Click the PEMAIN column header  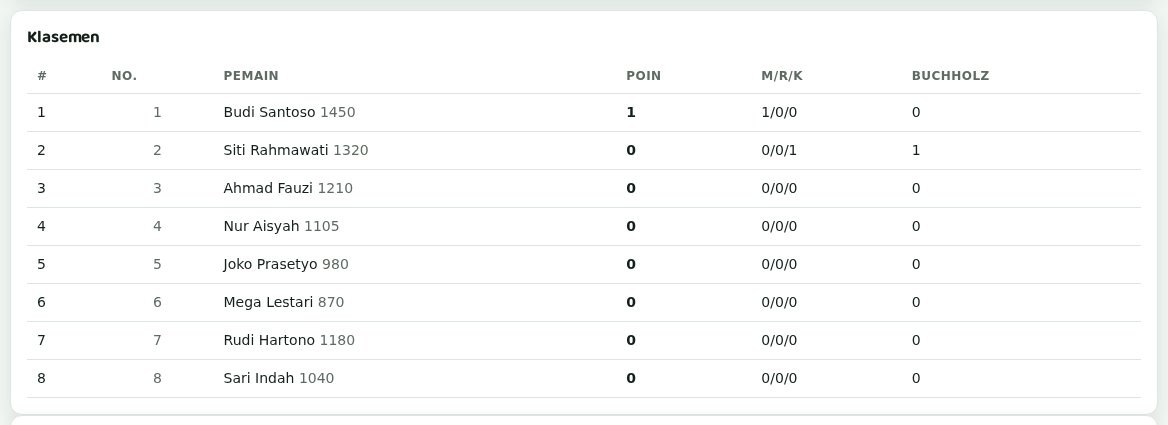(x=251, y=76)
